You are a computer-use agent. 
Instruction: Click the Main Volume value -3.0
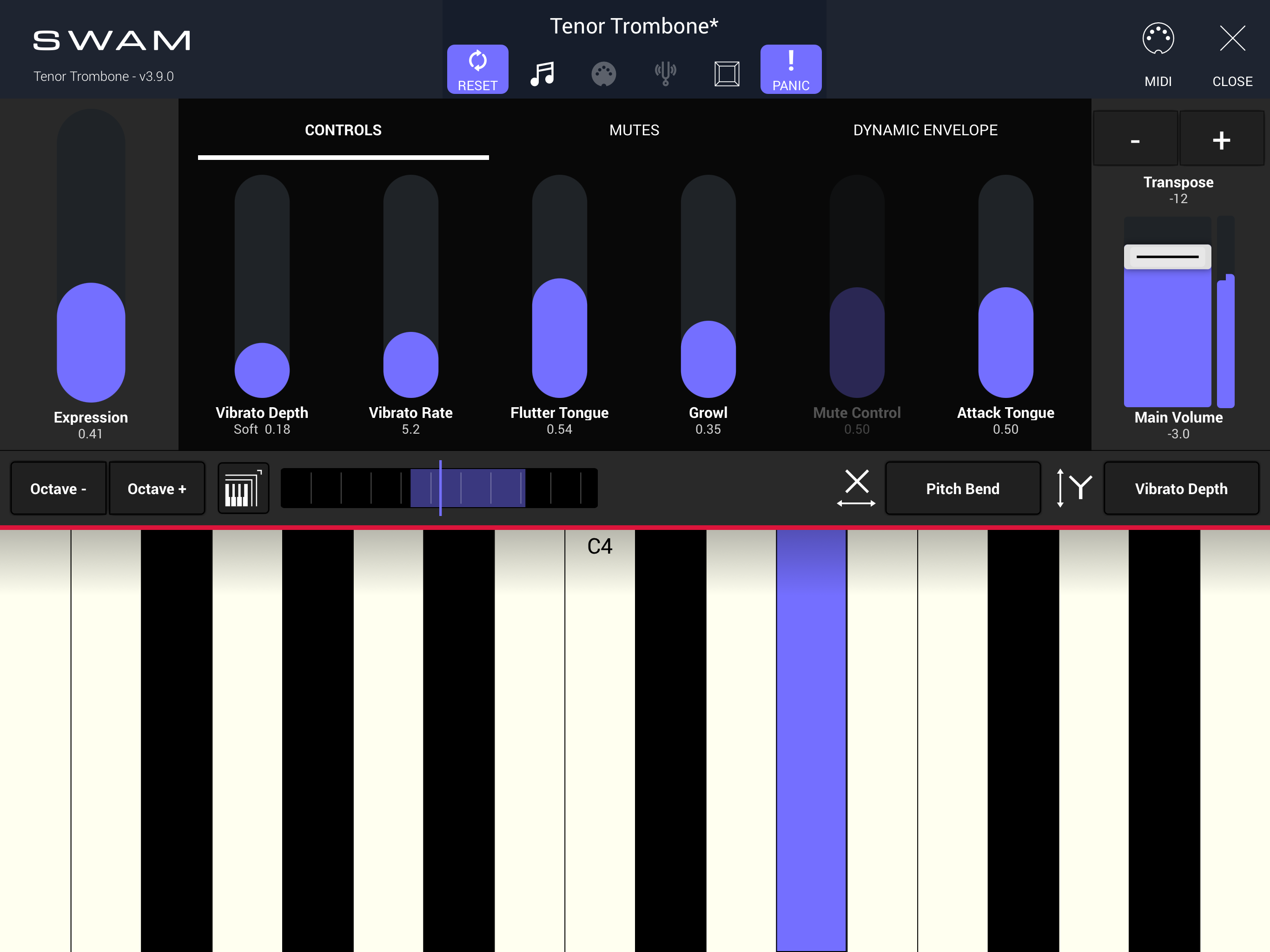coord(1178,434)
